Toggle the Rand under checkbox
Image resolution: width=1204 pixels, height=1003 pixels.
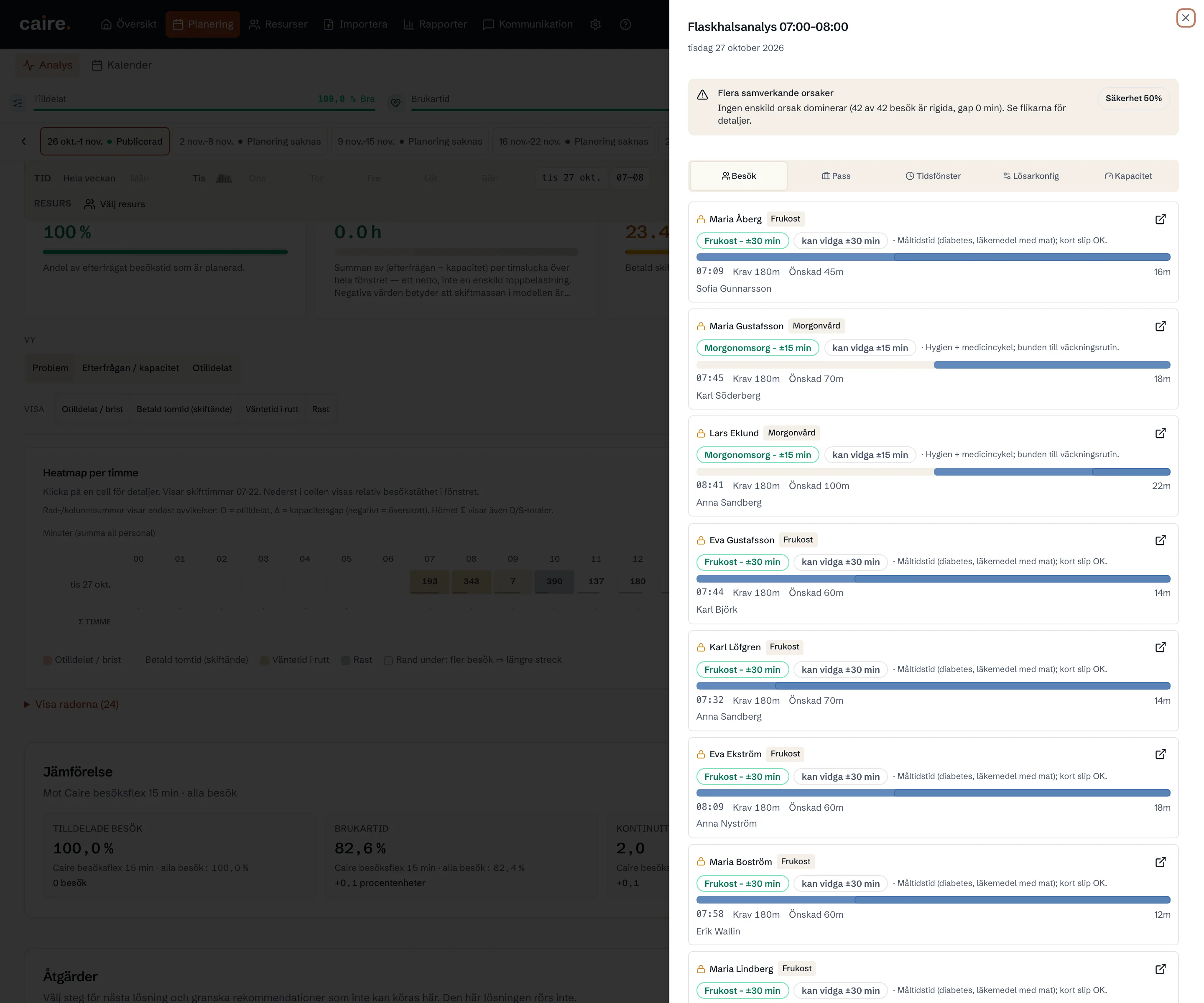click(x=388, y=660)
